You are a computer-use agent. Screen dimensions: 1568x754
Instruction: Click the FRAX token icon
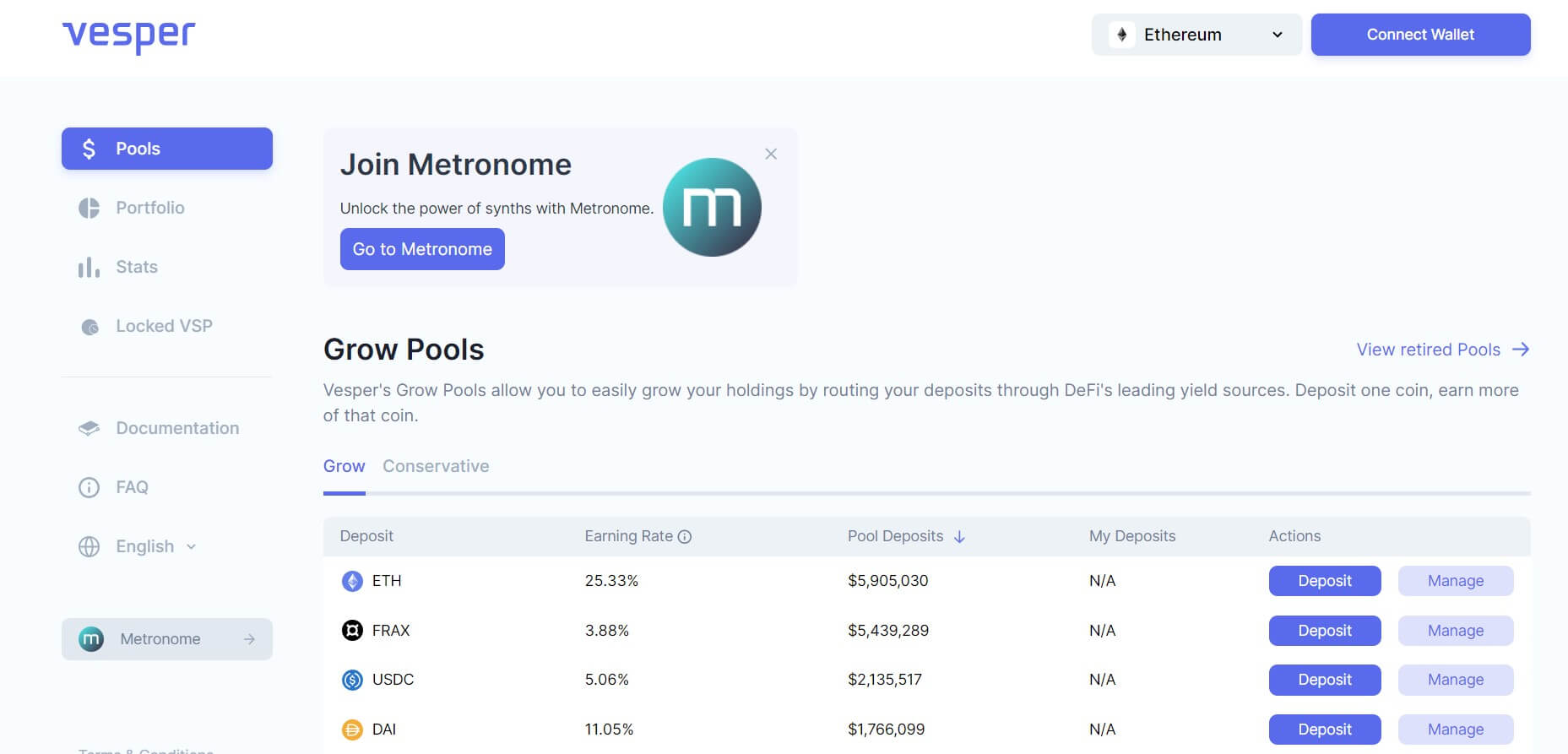click(352, 631)
